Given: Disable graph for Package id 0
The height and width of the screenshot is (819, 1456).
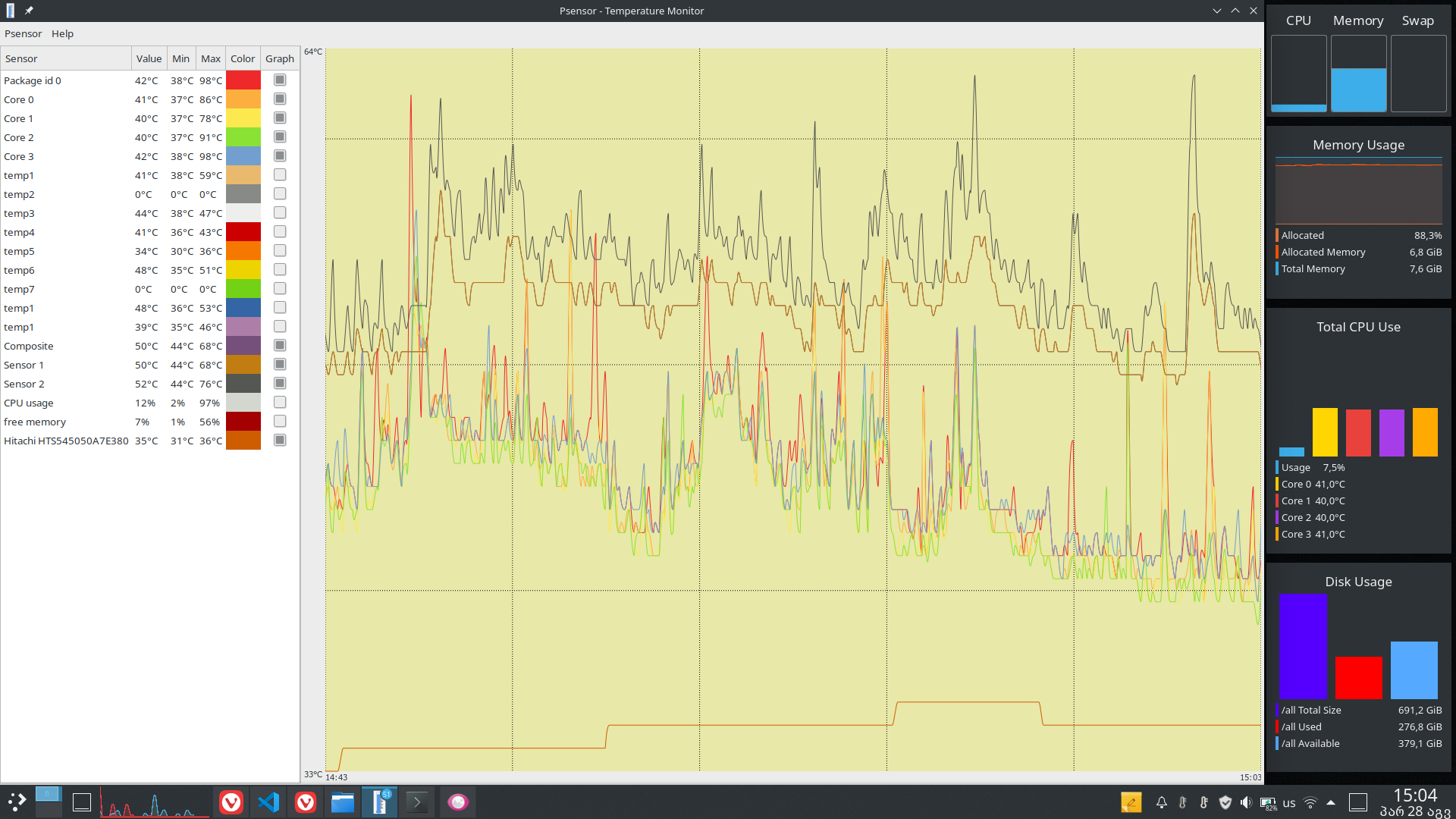Looking at the screenshot, I should click(x=280, y=80).
